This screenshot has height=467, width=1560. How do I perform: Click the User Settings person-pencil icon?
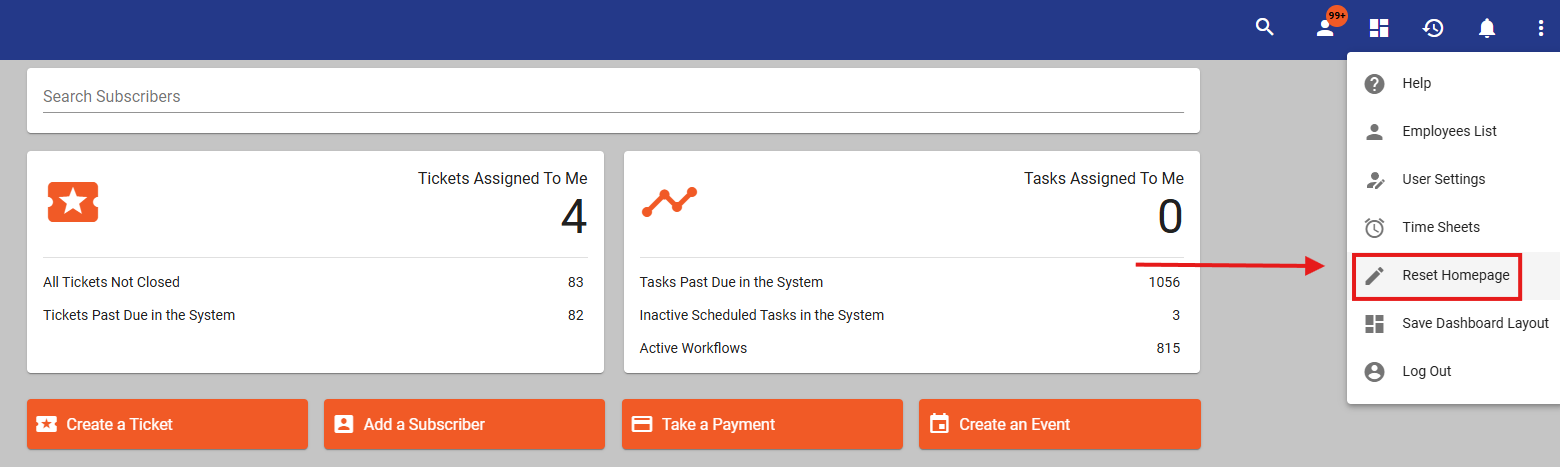click(1375, 180)
